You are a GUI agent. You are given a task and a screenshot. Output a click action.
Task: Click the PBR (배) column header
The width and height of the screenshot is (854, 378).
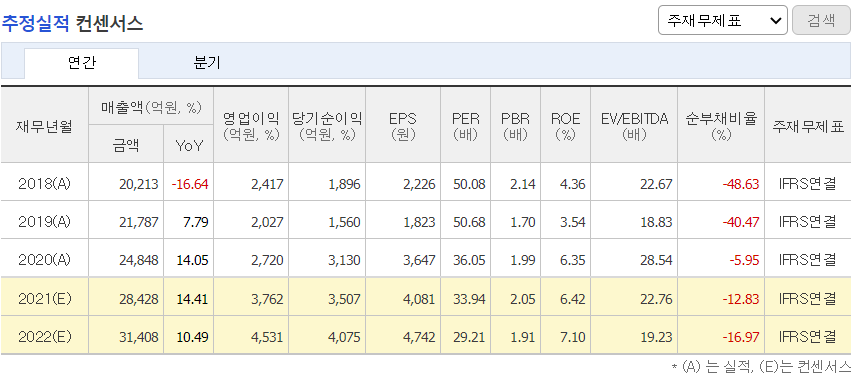515,126
